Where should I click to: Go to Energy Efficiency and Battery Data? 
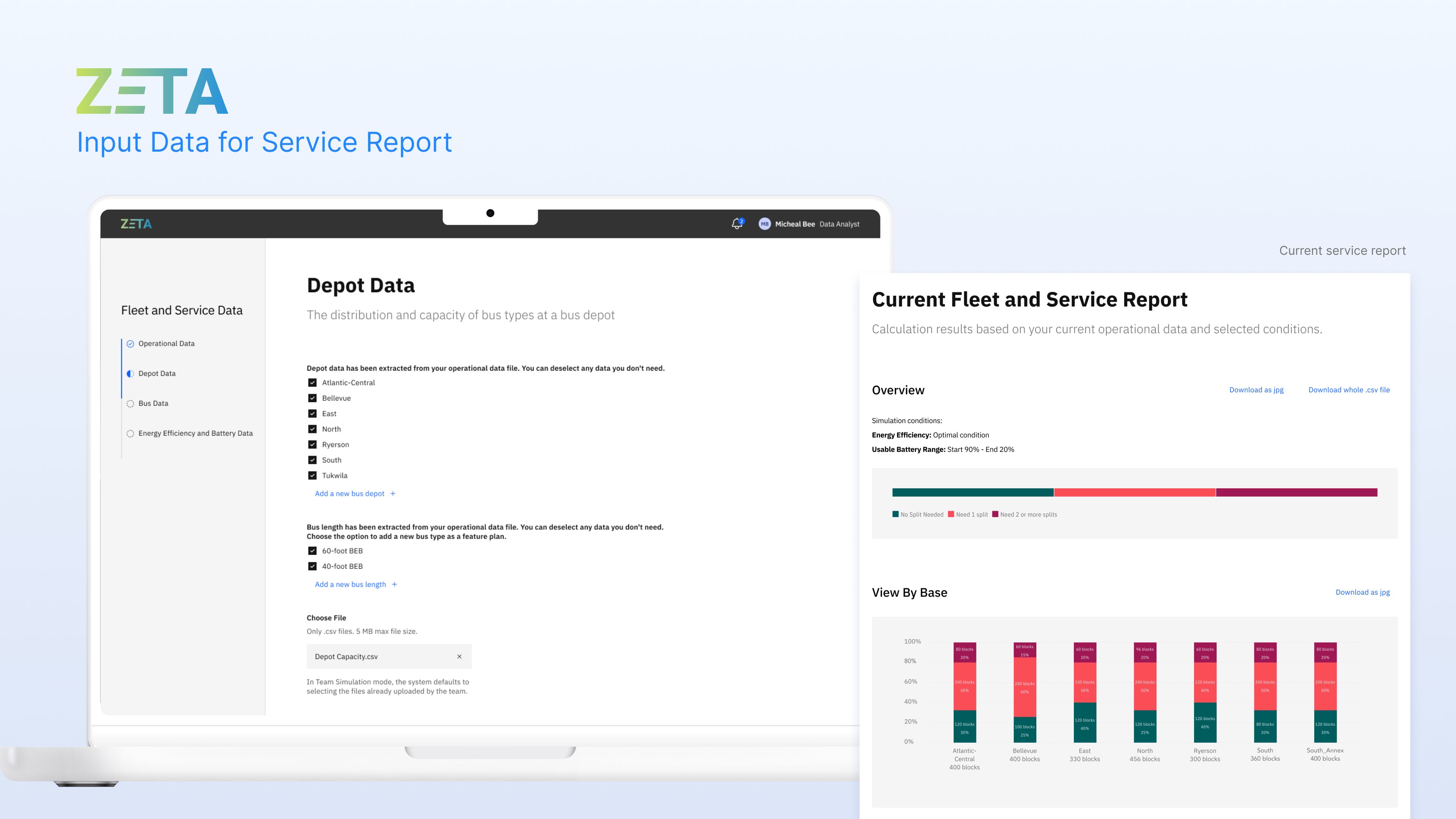point(195,433)
